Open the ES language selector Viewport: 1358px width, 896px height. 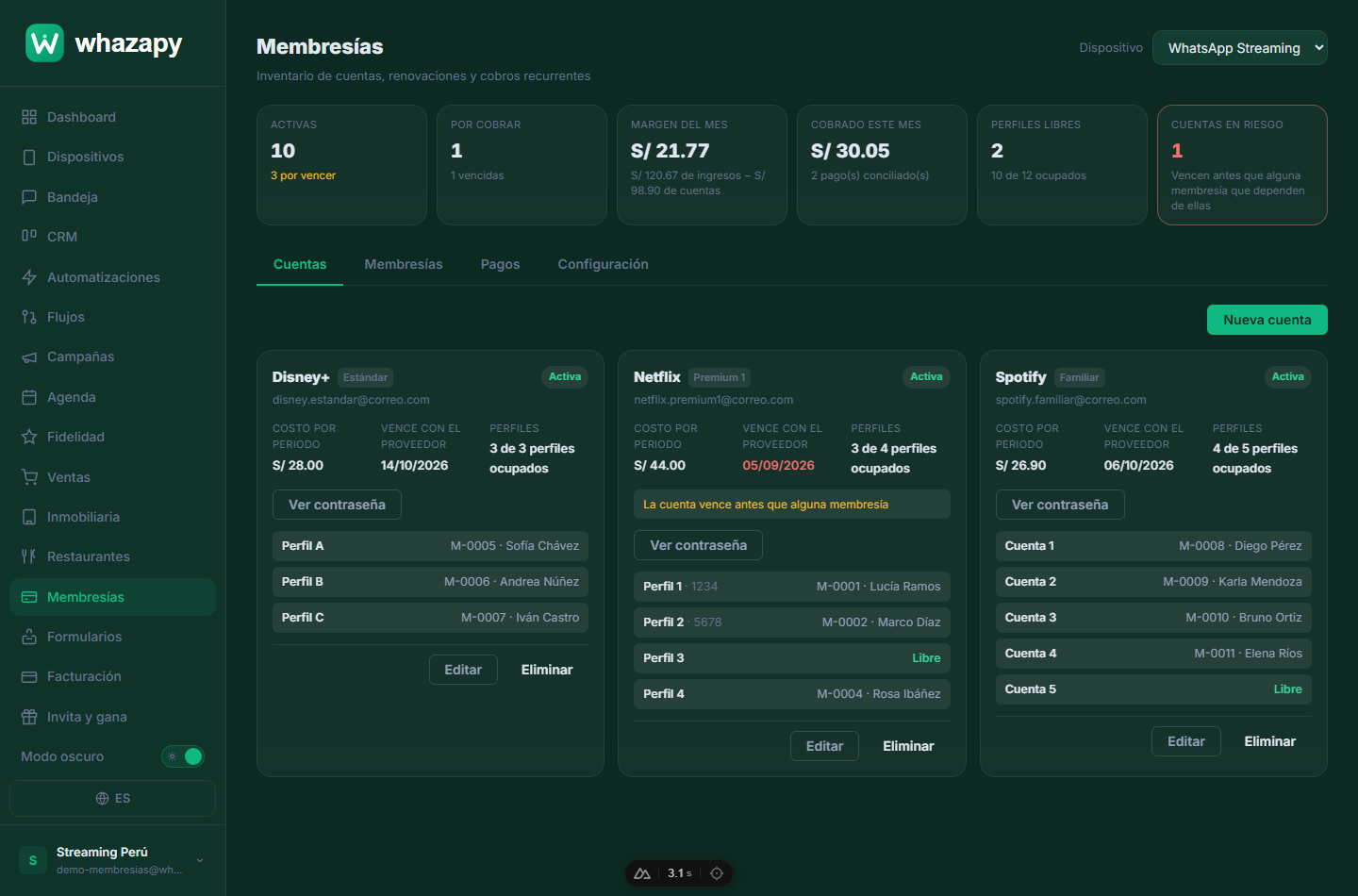[x=112, y=798]
